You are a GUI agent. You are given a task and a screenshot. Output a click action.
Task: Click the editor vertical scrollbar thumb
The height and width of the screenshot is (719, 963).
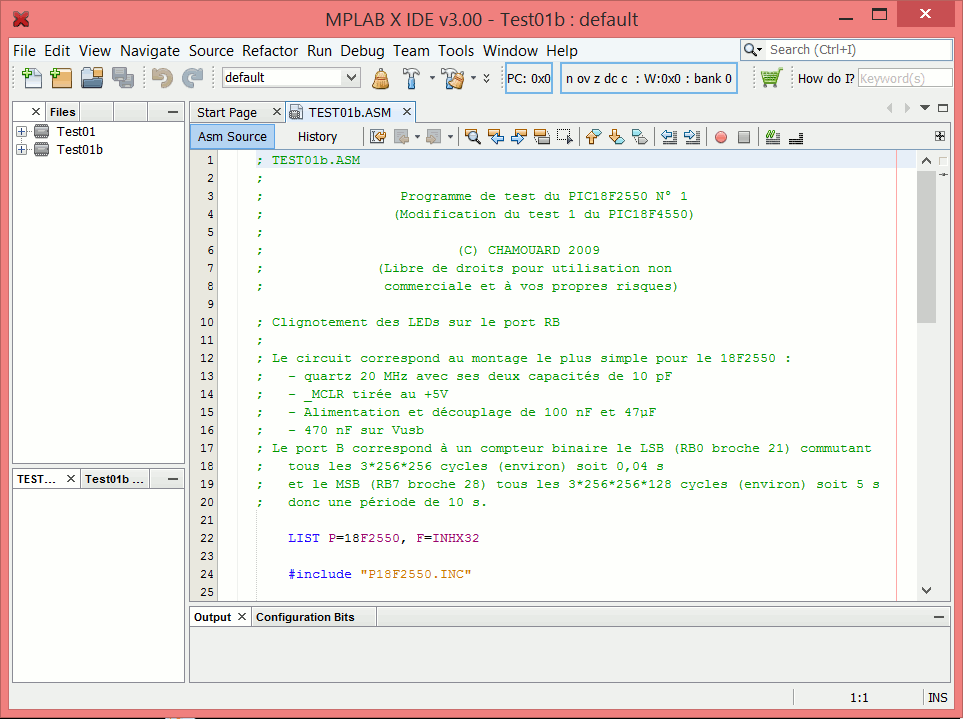point(926,245)
